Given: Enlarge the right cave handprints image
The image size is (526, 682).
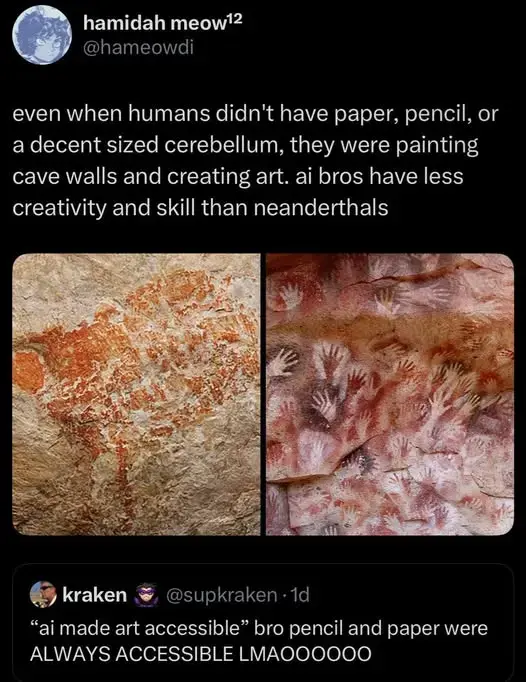Looking at the screenshot, I should (390, 394).
